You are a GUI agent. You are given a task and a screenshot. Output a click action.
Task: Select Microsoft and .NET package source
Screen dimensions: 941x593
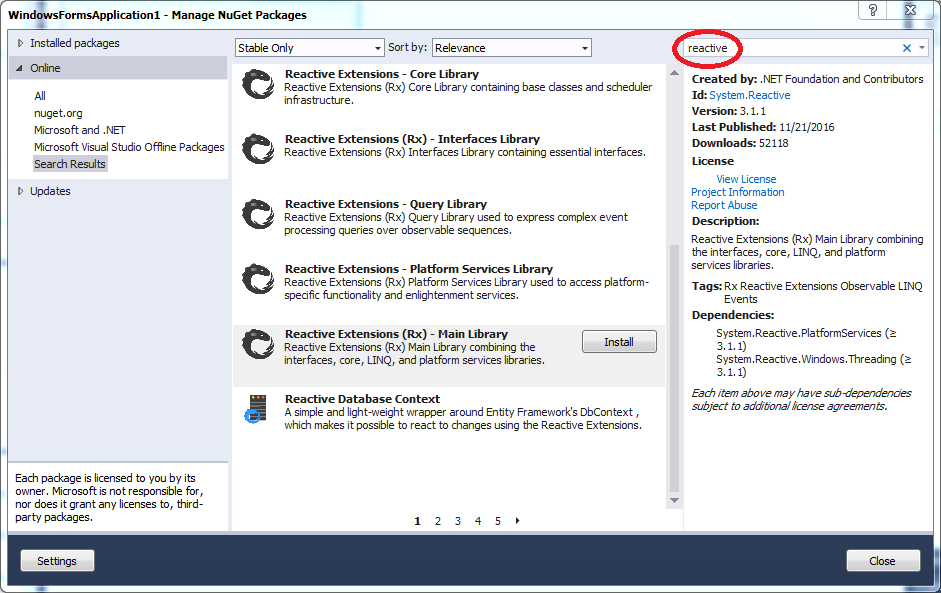point(80,130)
